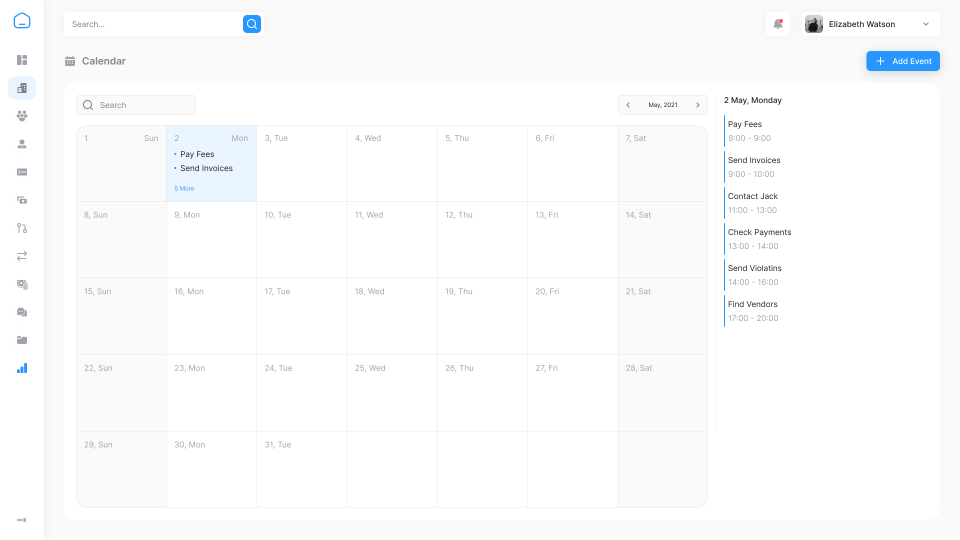Image resolution: width=960 pixels, height=540 pixels.
Task: Go to next month with right chevron
Action: point(698,105)
